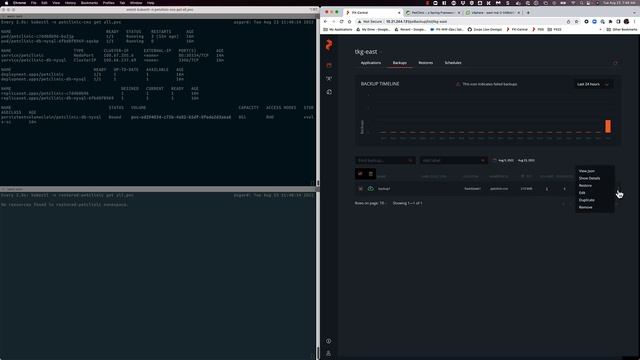Screen dimensions: 640x360
Task: Switch to the vSphere browser tab
Action: point(493,13)
